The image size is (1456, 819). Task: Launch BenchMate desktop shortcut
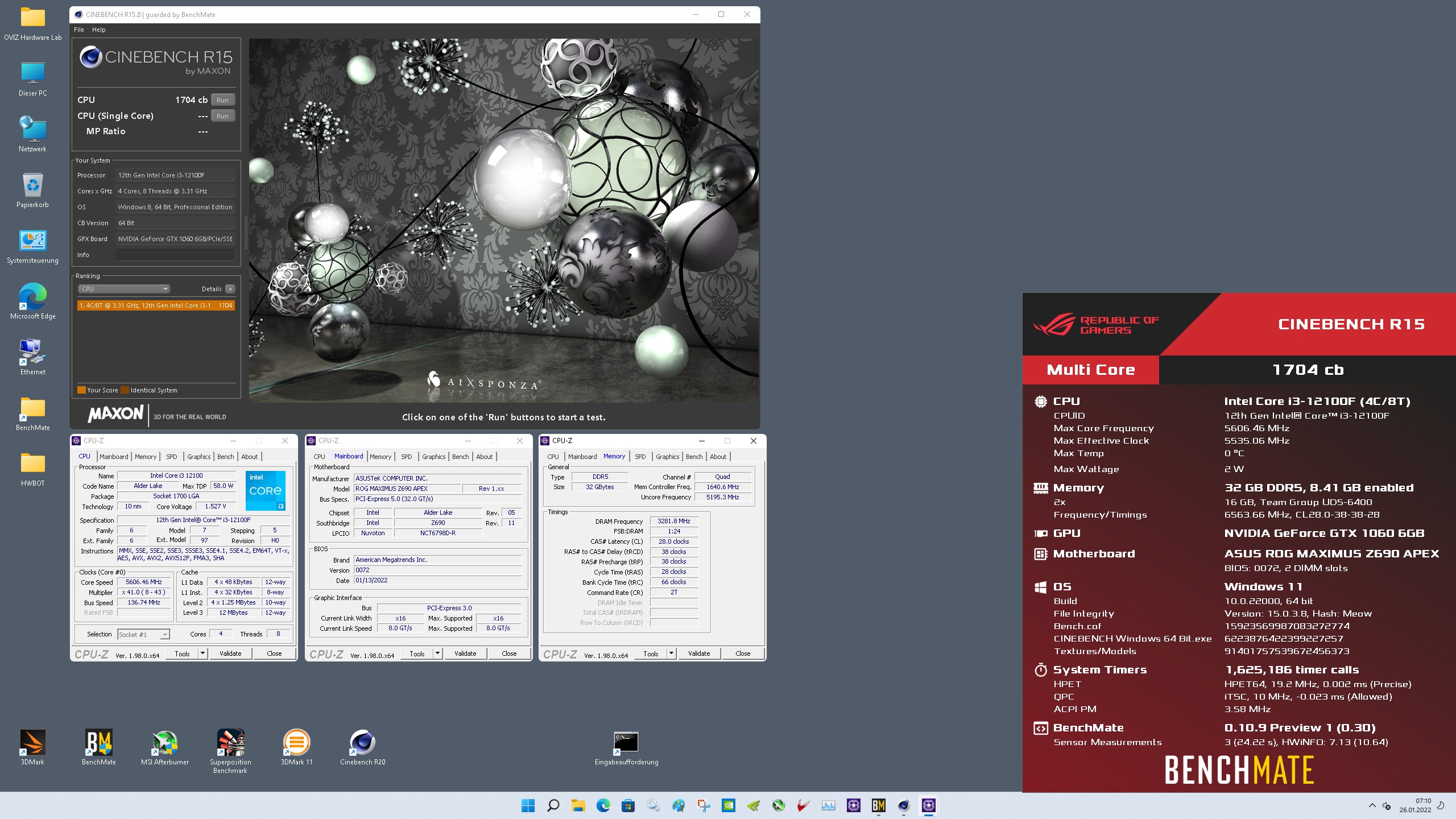[x=99, y=747]
